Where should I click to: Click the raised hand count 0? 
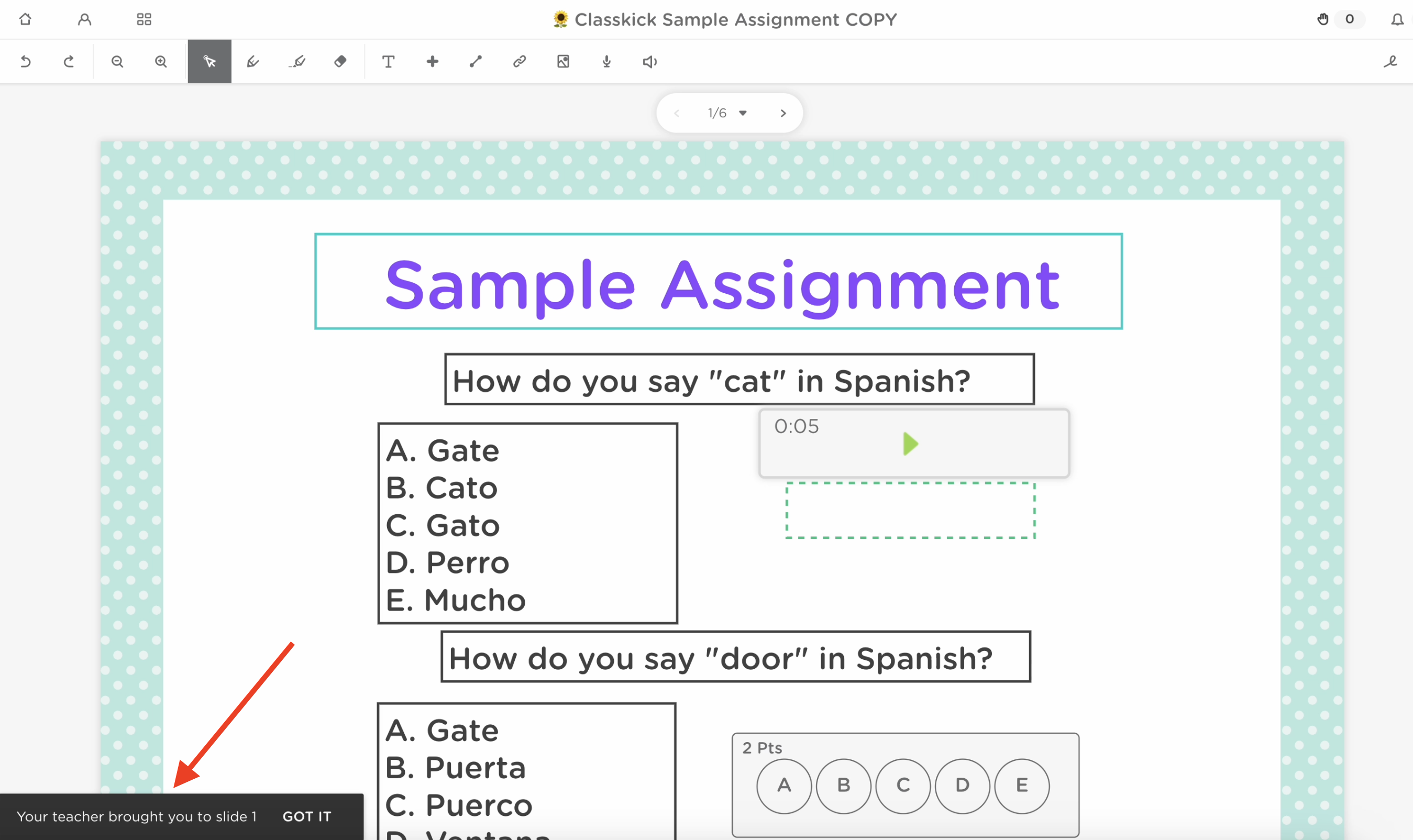(x=1350, y=19)
